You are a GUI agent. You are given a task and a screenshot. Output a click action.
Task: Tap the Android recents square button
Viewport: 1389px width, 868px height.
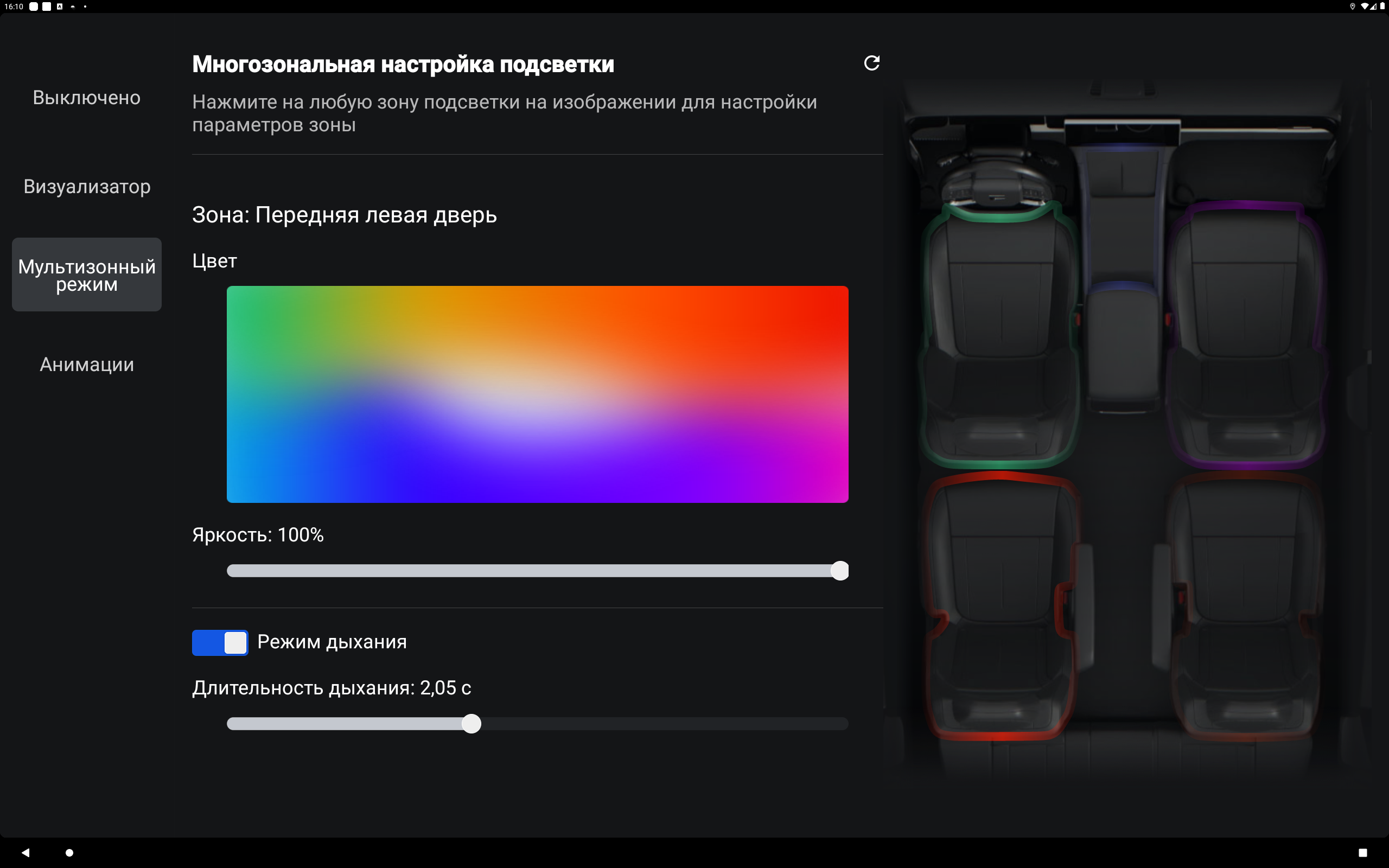(x=1362, y=852)
